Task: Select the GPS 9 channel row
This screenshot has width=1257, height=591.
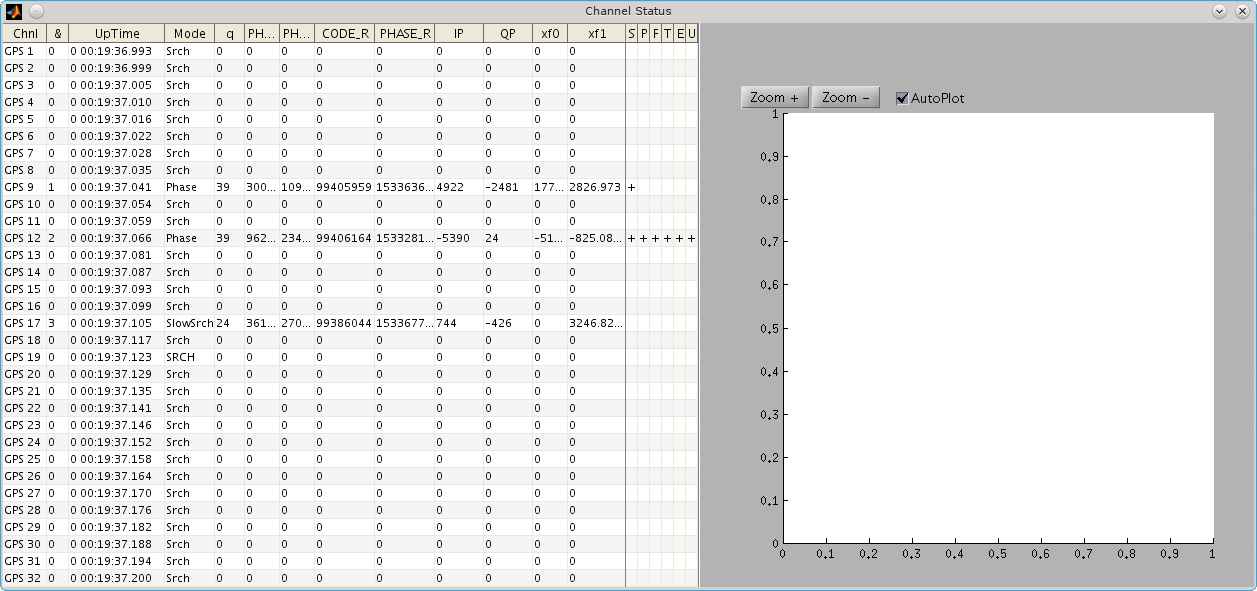Action: (x=20, y=187)
